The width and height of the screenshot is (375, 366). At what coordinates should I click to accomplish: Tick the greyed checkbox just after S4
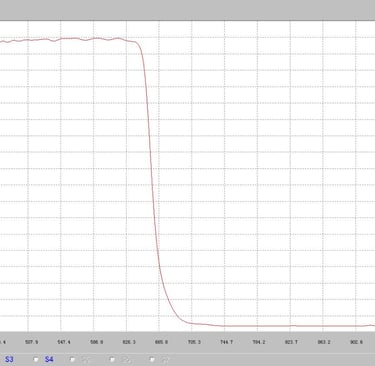tap(72, 359)
